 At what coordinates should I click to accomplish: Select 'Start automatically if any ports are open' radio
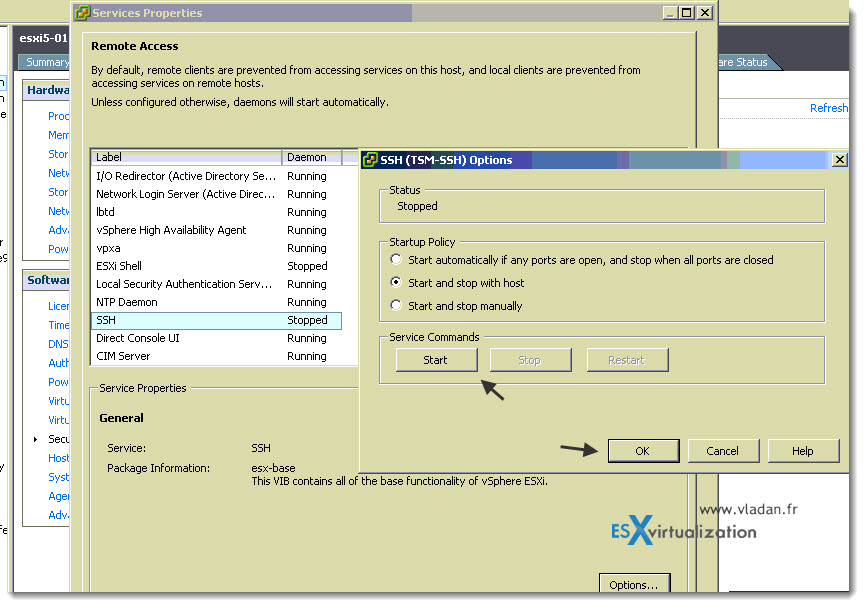pyautogui.click(x=396, y=259)
